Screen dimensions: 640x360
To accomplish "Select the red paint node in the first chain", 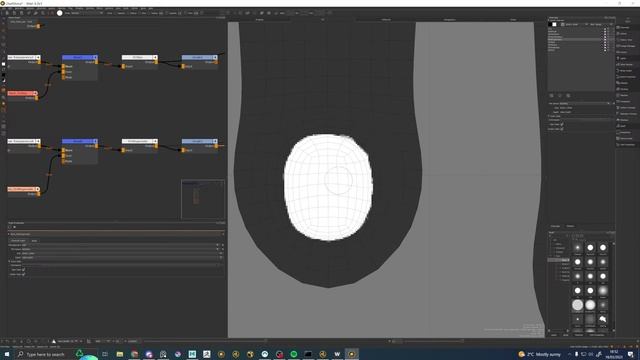I will click(21, 93).
